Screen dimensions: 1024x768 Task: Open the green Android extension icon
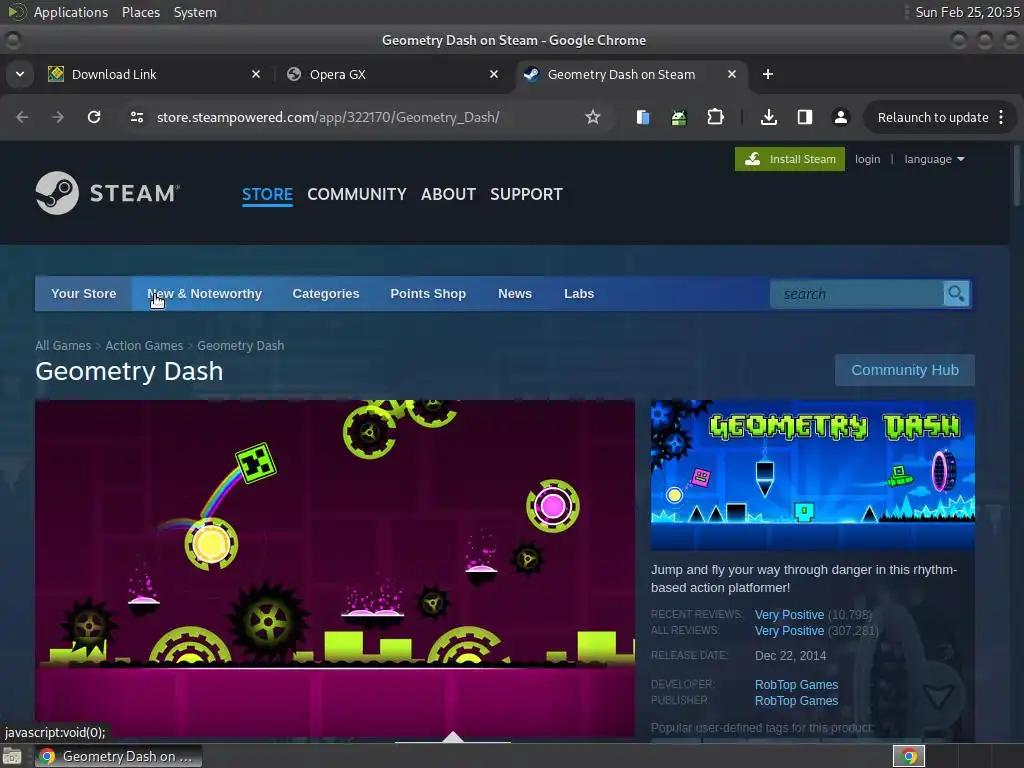click(x=679, y=117)
